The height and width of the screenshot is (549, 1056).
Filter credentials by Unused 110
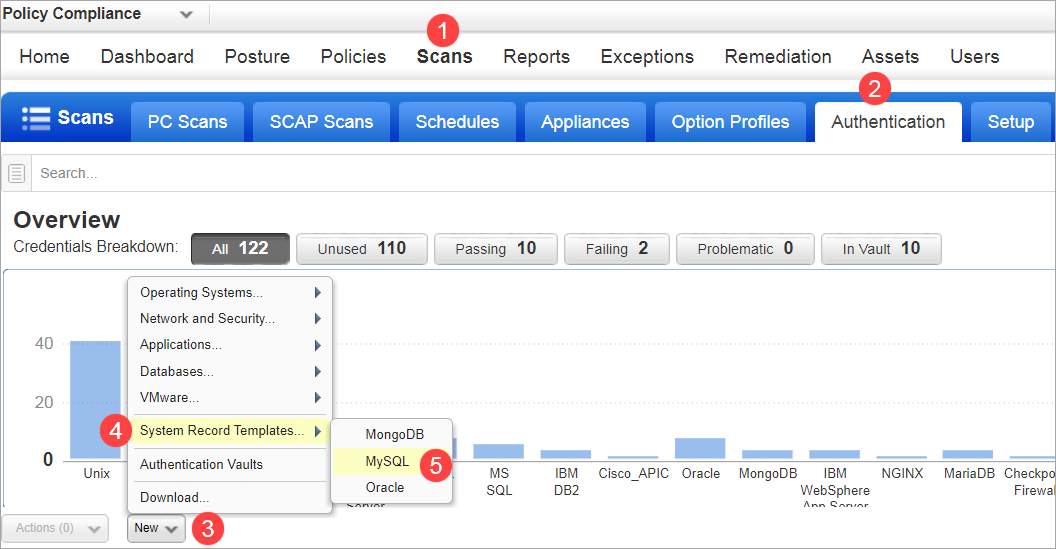point(362,249)
